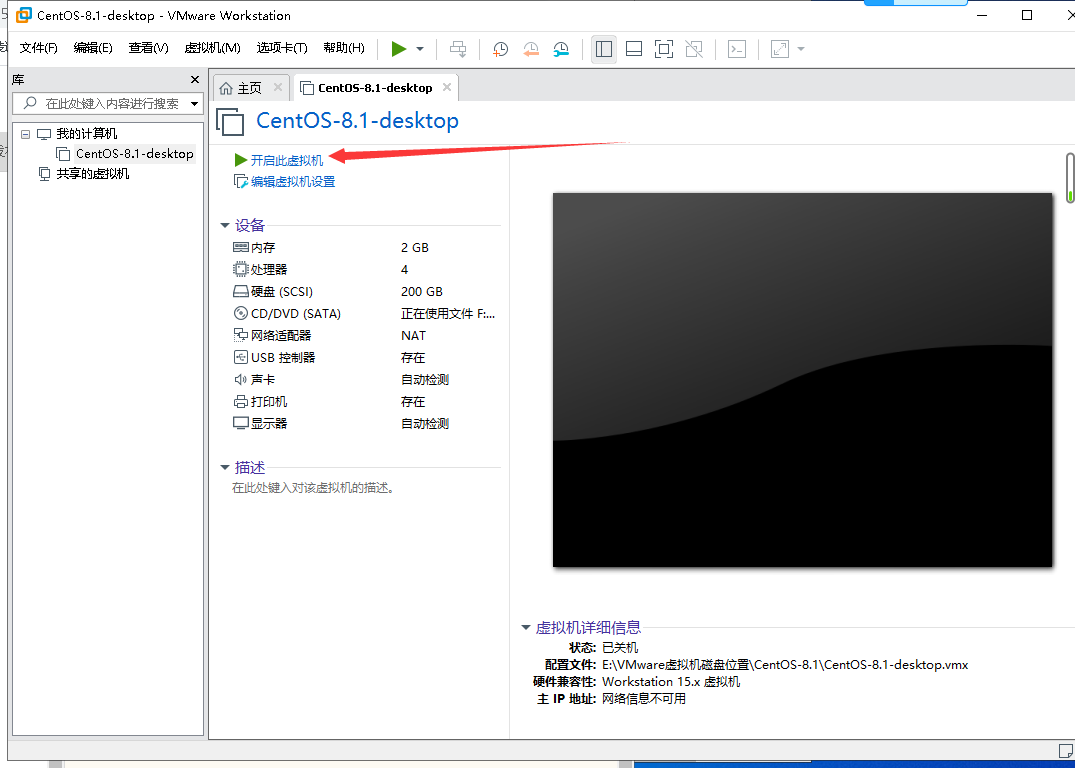Click the description text field
This screenshot has height=768, width=1075.
click(x=313, y=488)
